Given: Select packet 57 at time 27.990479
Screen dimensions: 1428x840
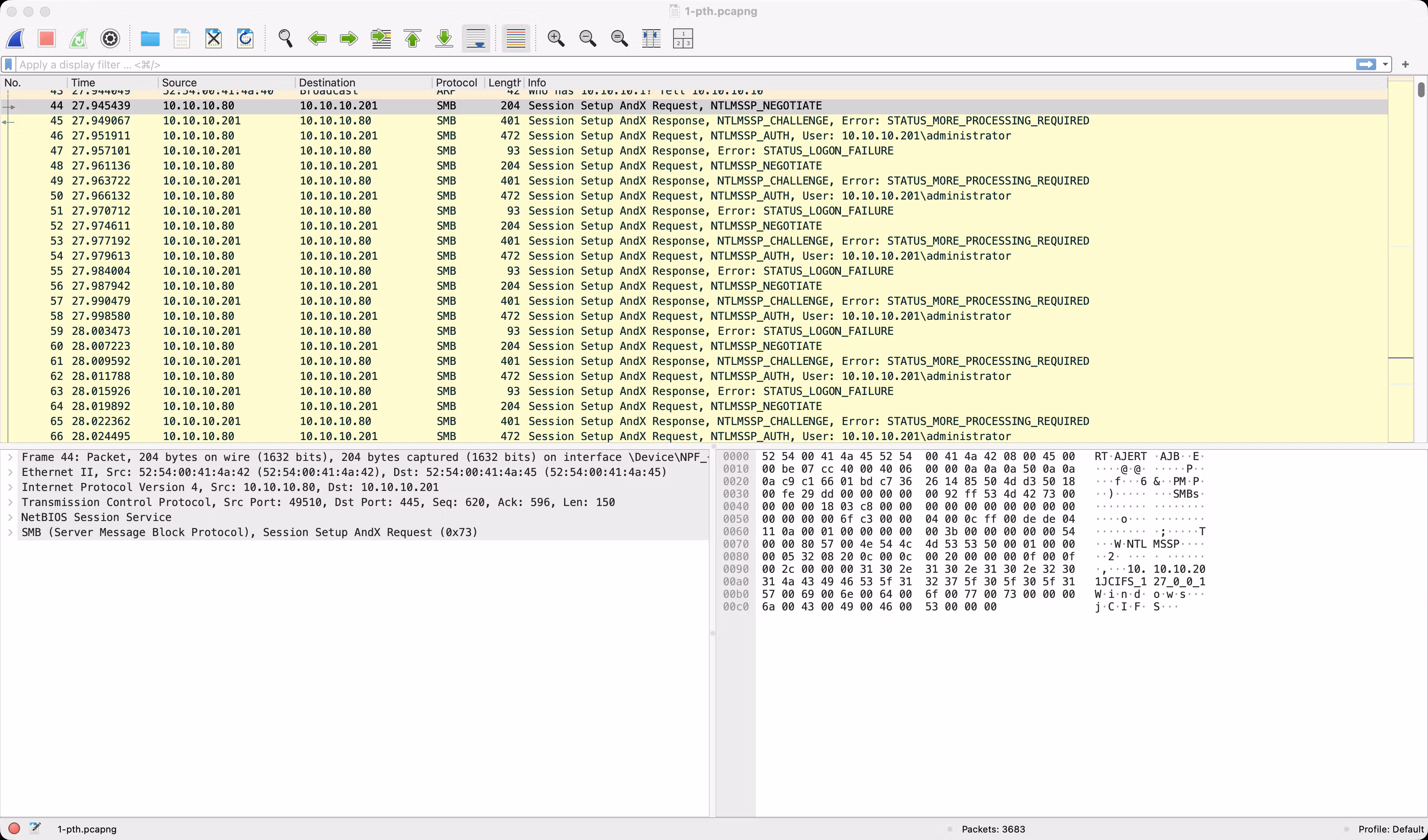Looking at the screenshot, I should click(694, 301).
